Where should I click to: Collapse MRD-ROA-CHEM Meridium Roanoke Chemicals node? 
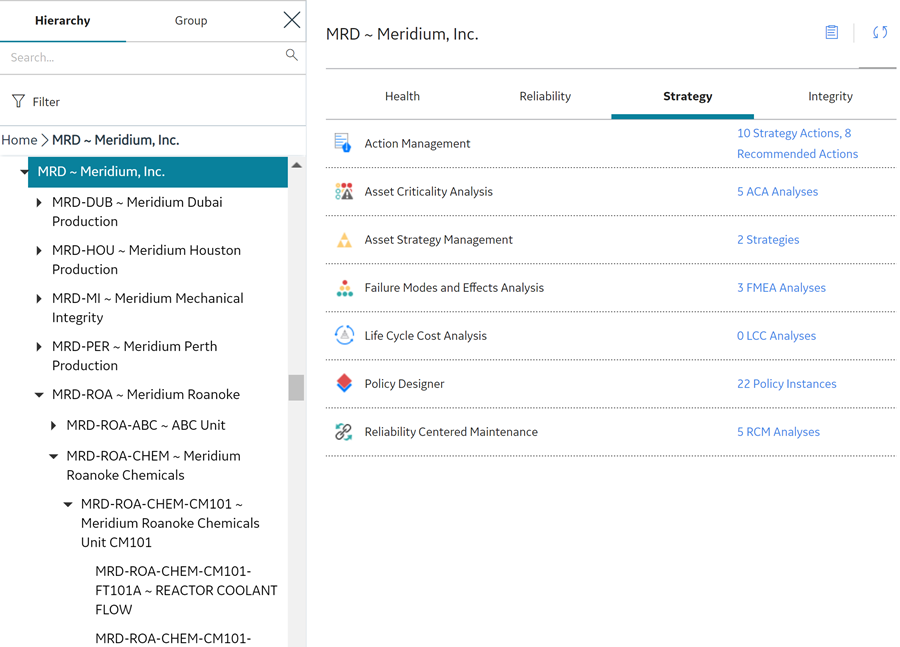click(x=53, y=456)
